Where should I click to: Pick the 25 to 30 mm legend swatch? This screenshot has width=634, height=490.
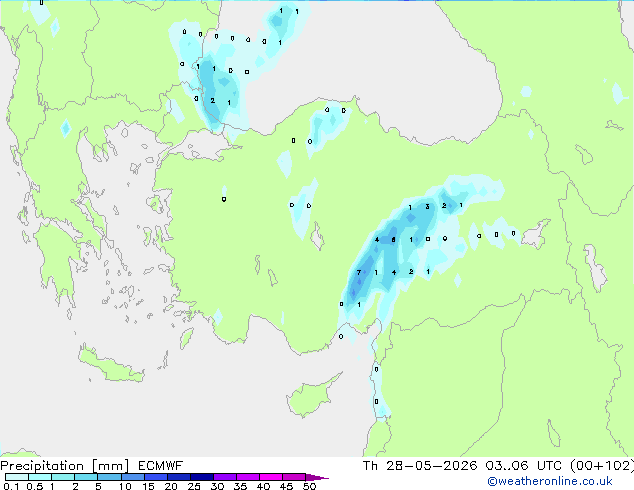(x=201, y=477)
